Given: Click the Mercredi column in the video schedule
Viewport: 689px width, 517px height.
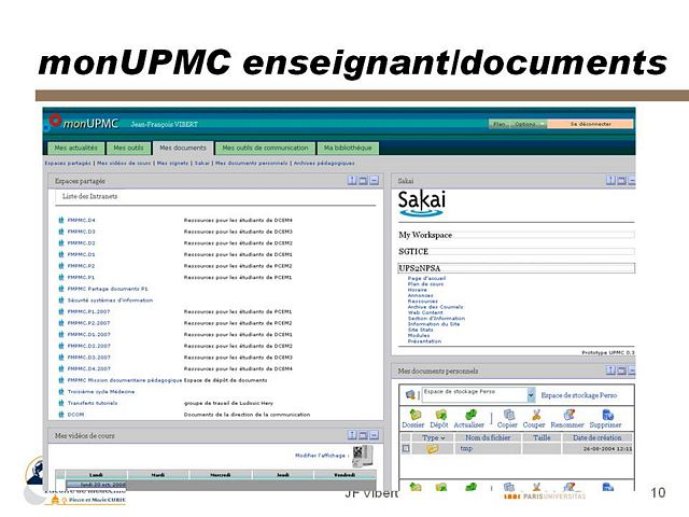Looking at the screenshot, I should pos(221,475).
